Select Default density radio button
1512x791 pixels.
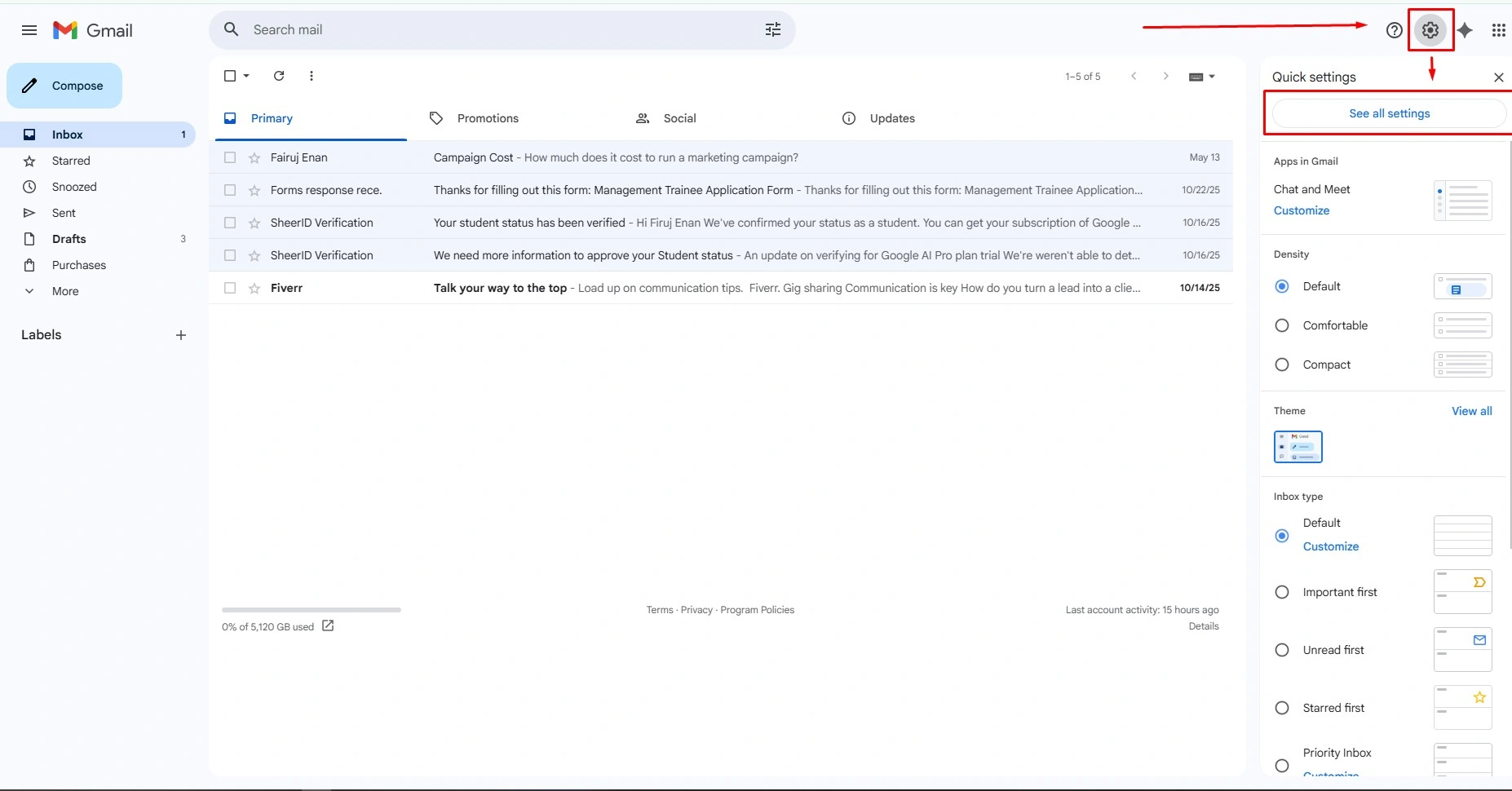click(x=1282, y=286)
